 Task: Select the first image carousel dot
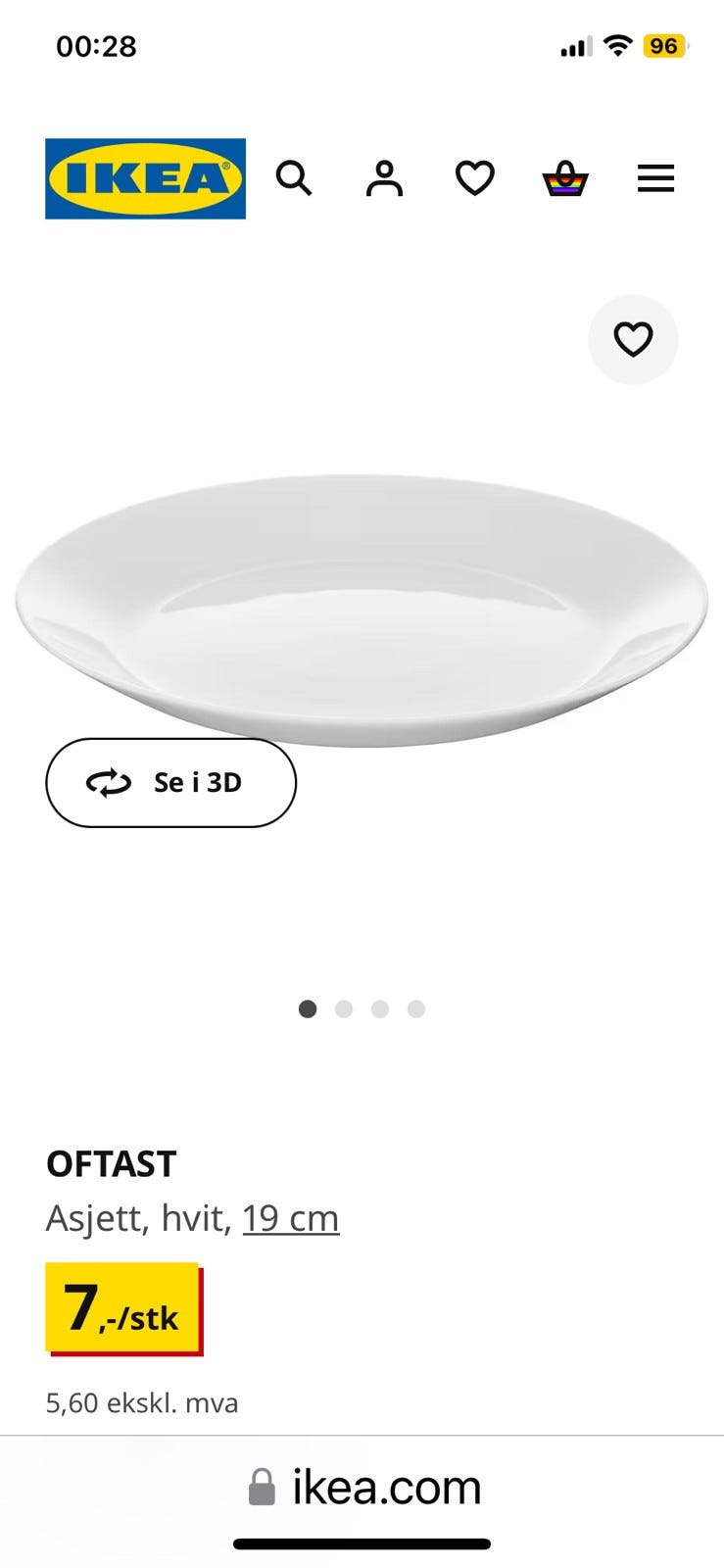[308, 1008]
